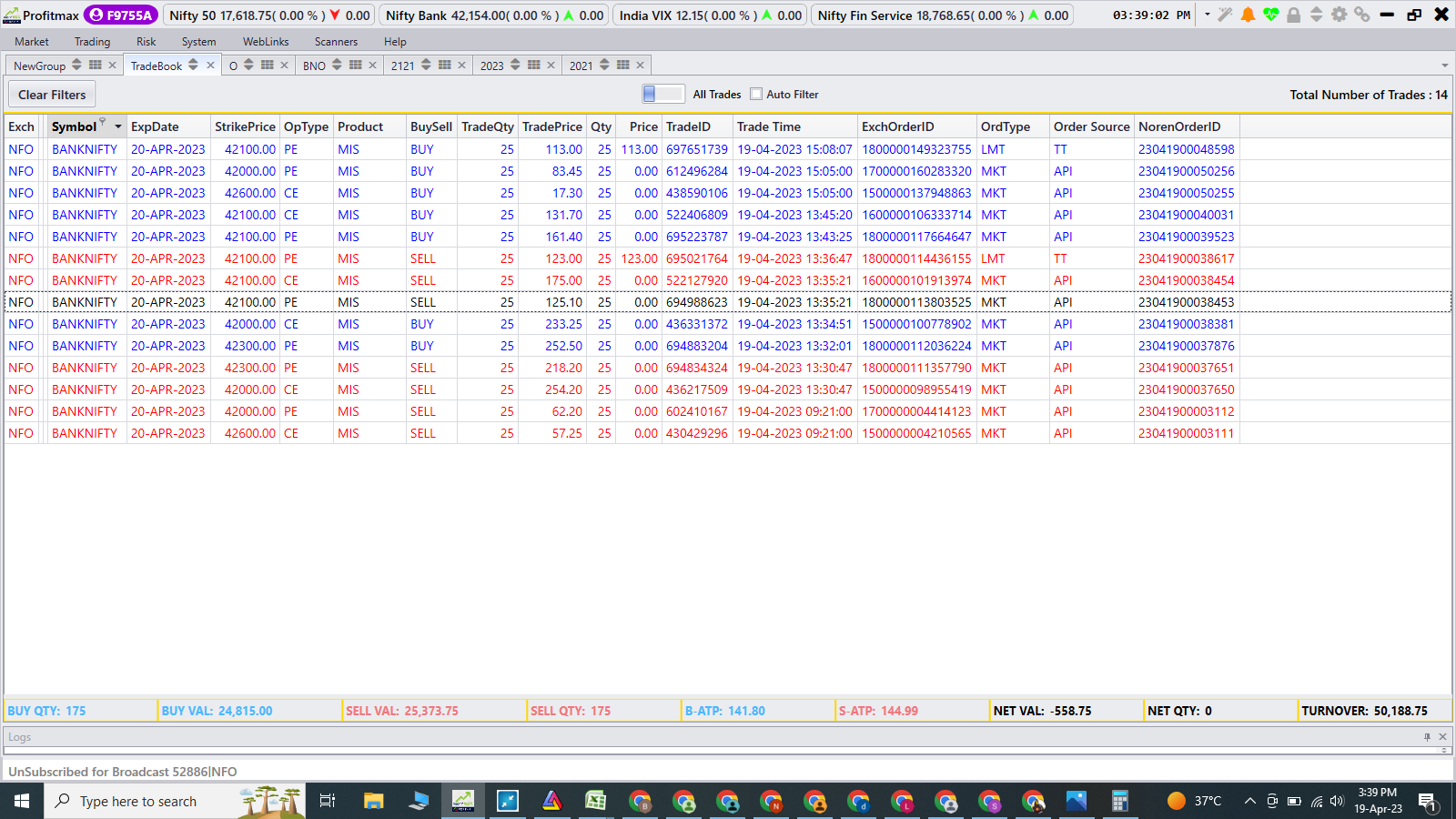
Task: Click the NorenOrderID 23041900038617 cell
Action: point(1186,258)
